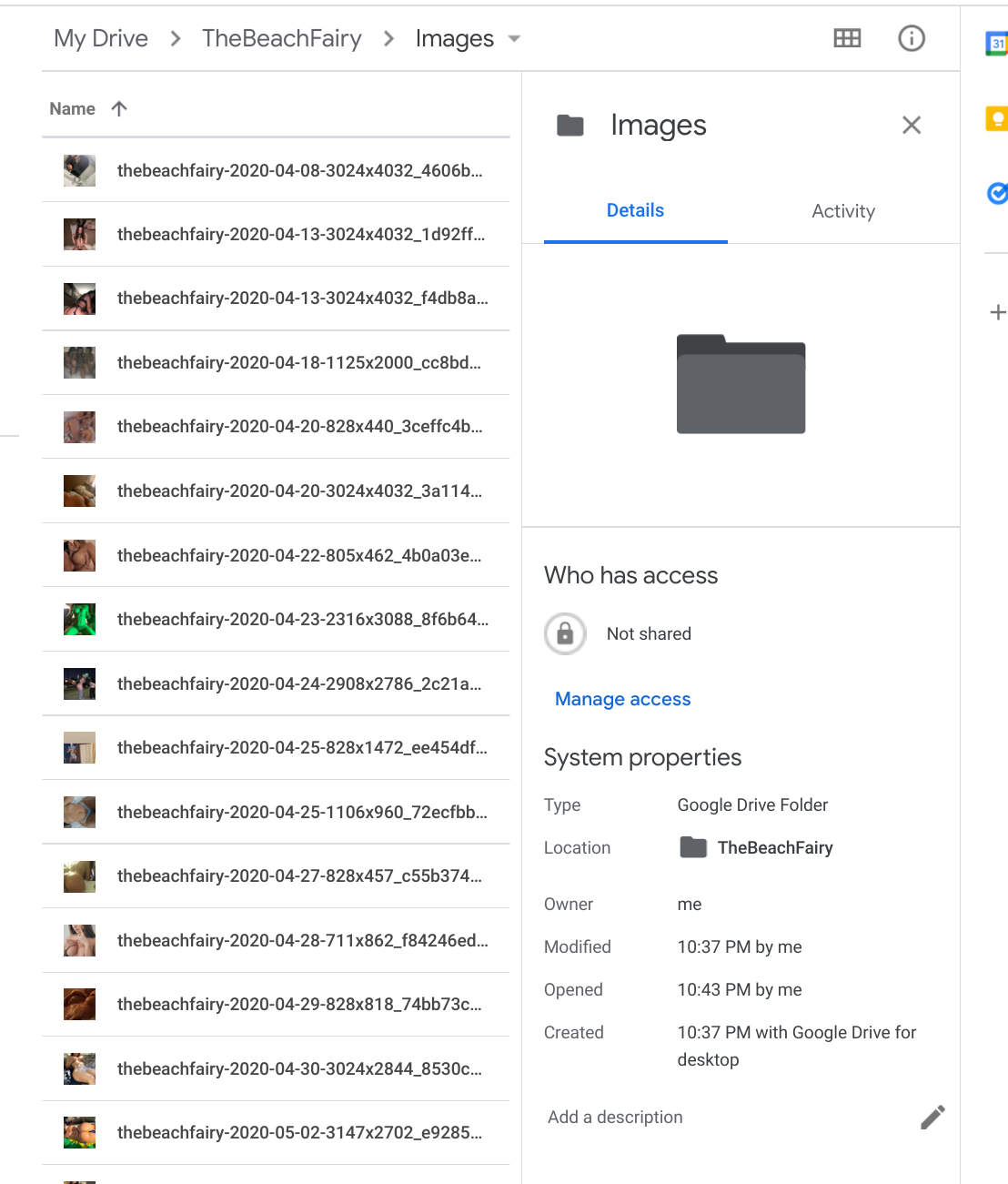Select file 2020-04-30-3024x2844_8530c
The width and height of the screenshot is (1008, 1184).
click(x=276, y=1068)
